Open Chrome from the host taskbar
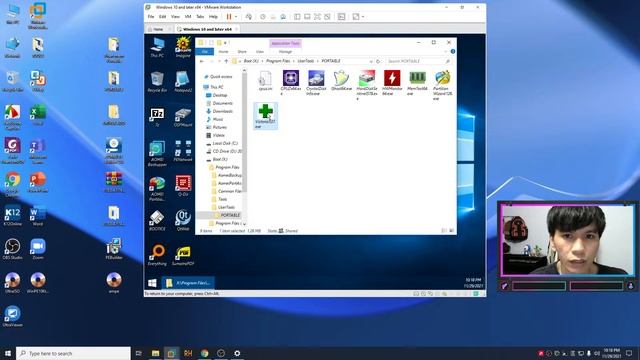Image resolution: width=640 pixels, height=360 pixels. click(x=204, y=353)
